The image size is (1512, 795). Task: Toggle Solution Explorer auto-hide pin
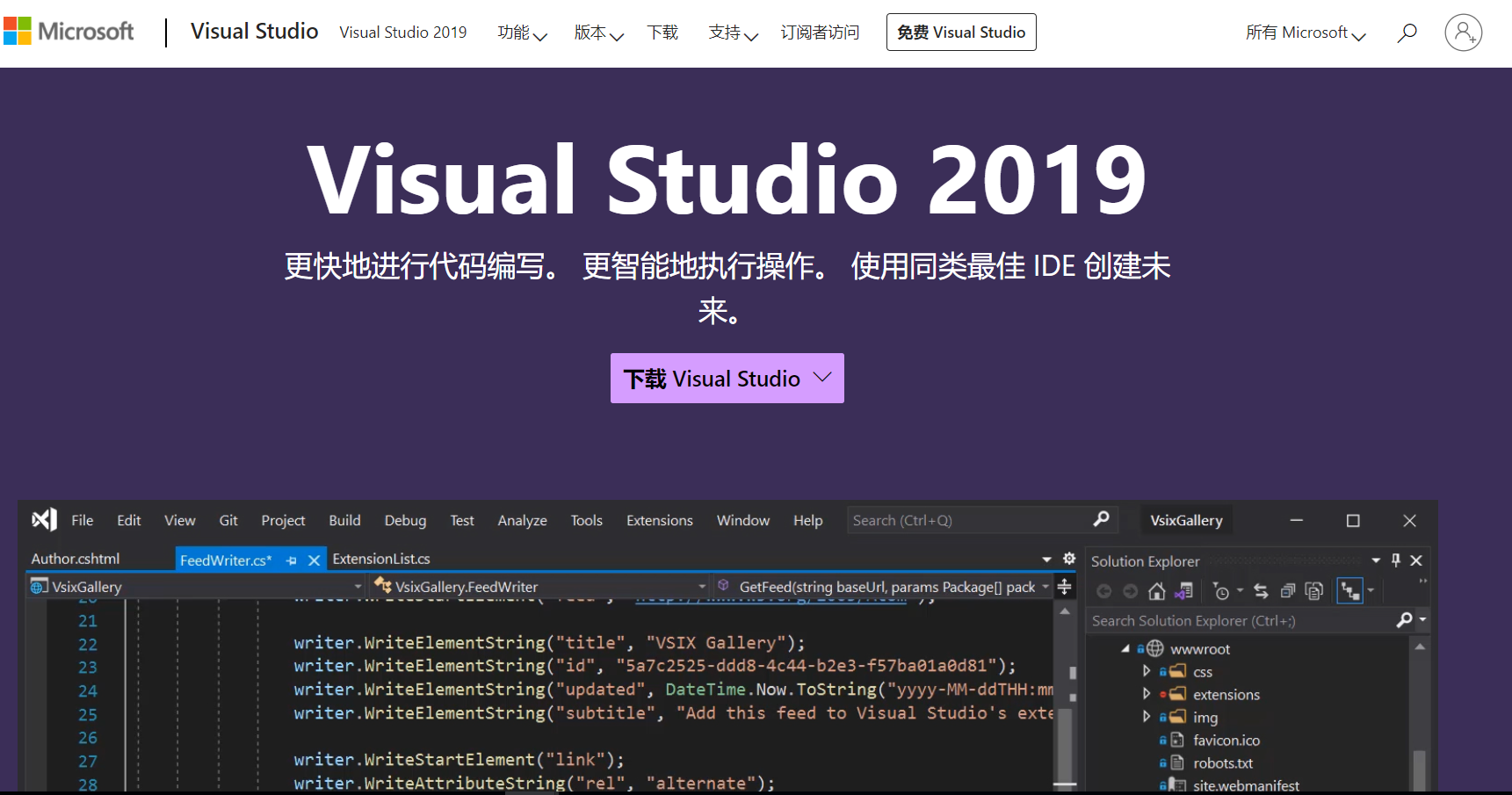tap(1396, 560)
